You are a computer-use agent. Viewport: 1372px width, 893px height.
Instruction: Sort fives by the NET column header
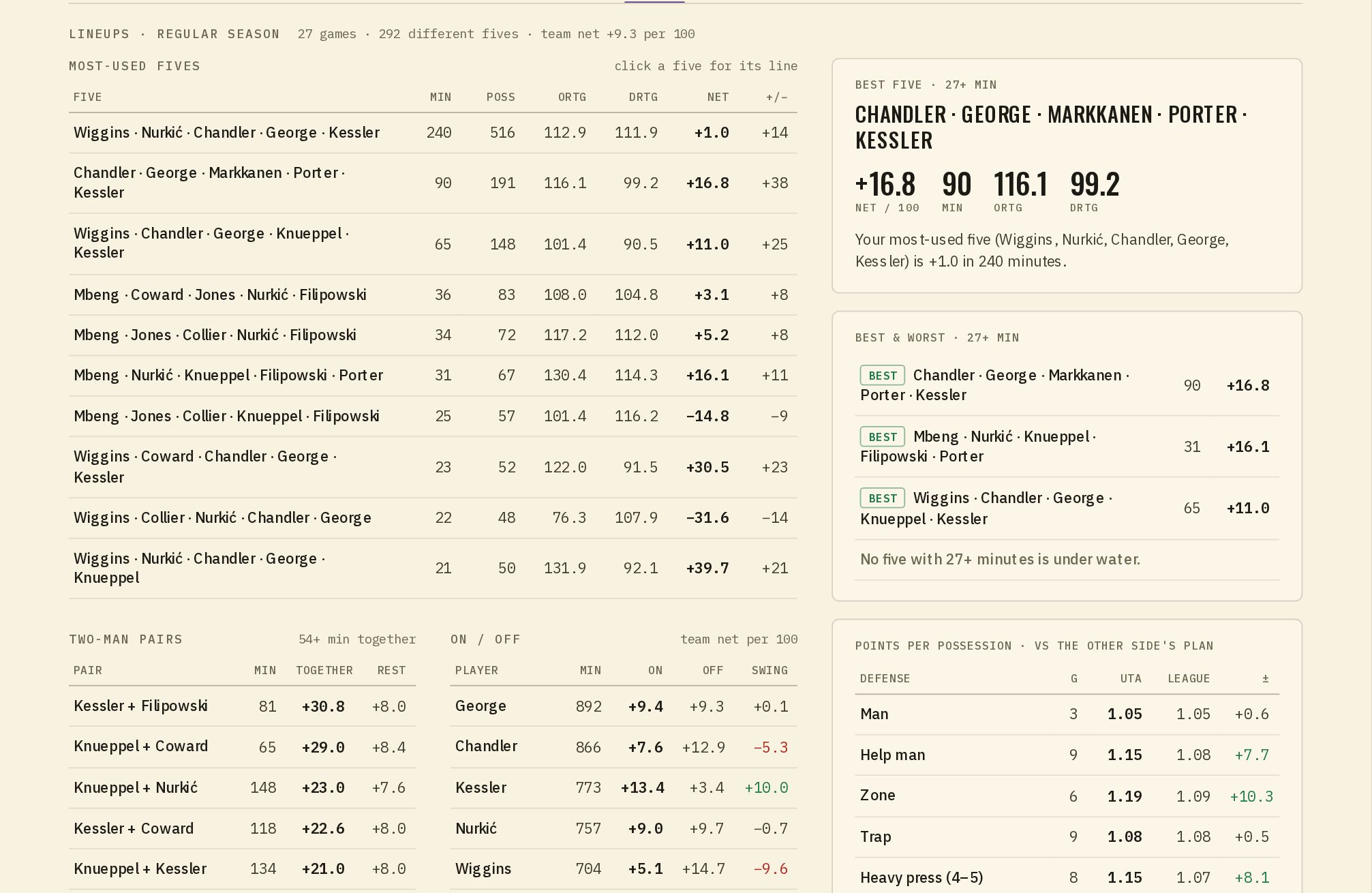coord(718,97)
